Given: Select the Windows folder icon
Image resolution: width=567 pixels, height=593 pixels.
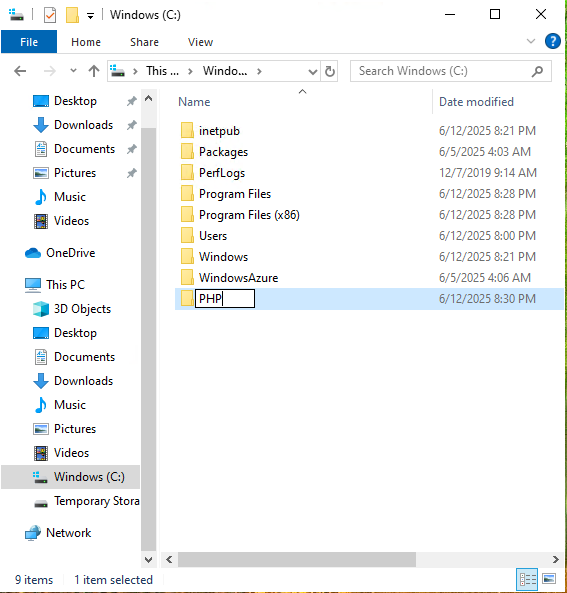Looking at the screenshot, I should click(187, 257).
